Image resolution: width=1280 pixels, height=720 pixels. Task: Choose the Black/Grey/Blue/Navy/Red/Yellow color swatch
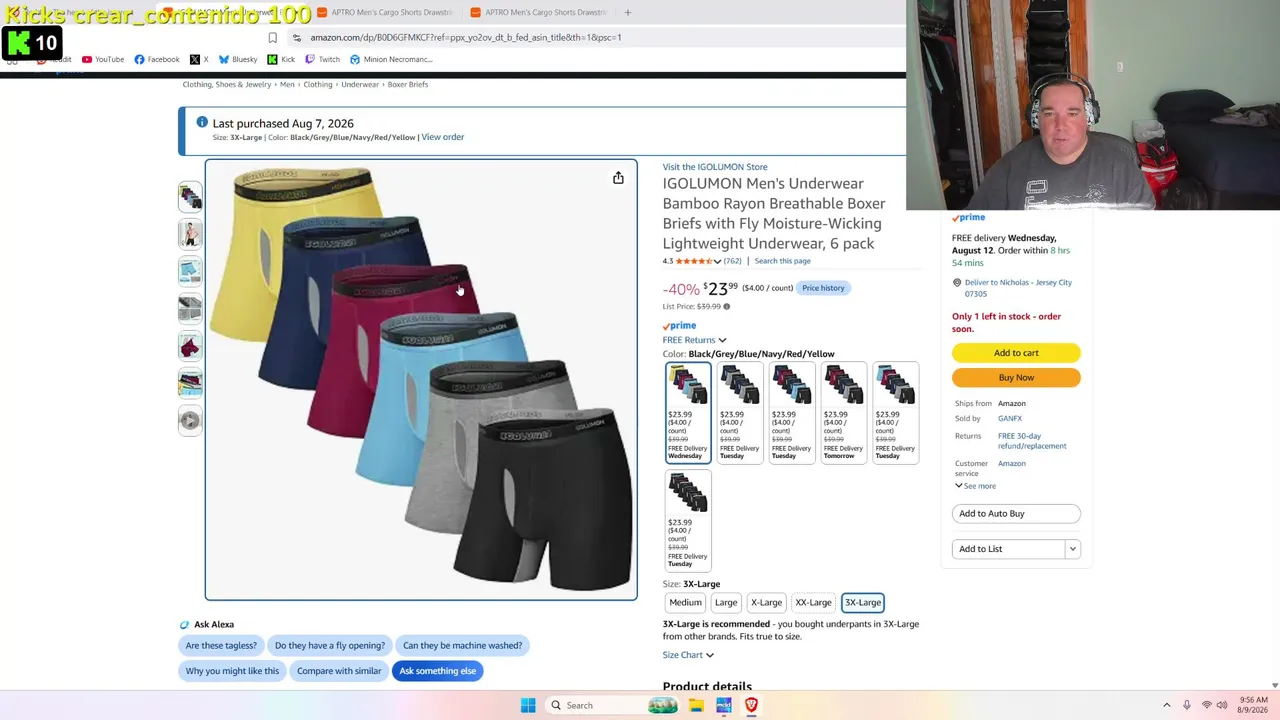coord(688,412)
